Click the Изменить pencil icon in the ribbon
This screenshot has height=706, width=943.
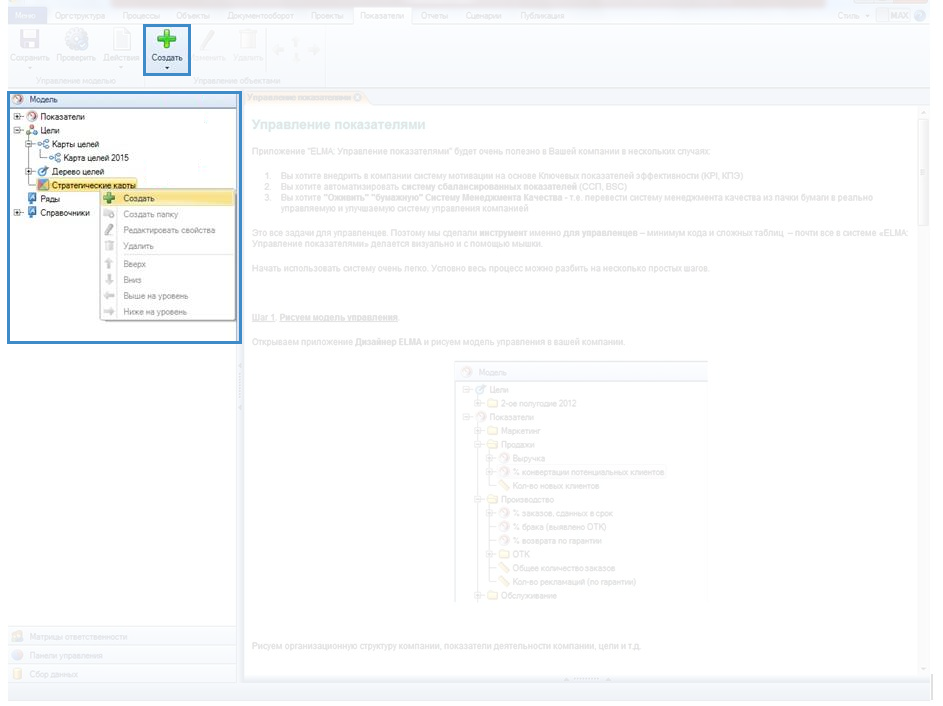207,40
